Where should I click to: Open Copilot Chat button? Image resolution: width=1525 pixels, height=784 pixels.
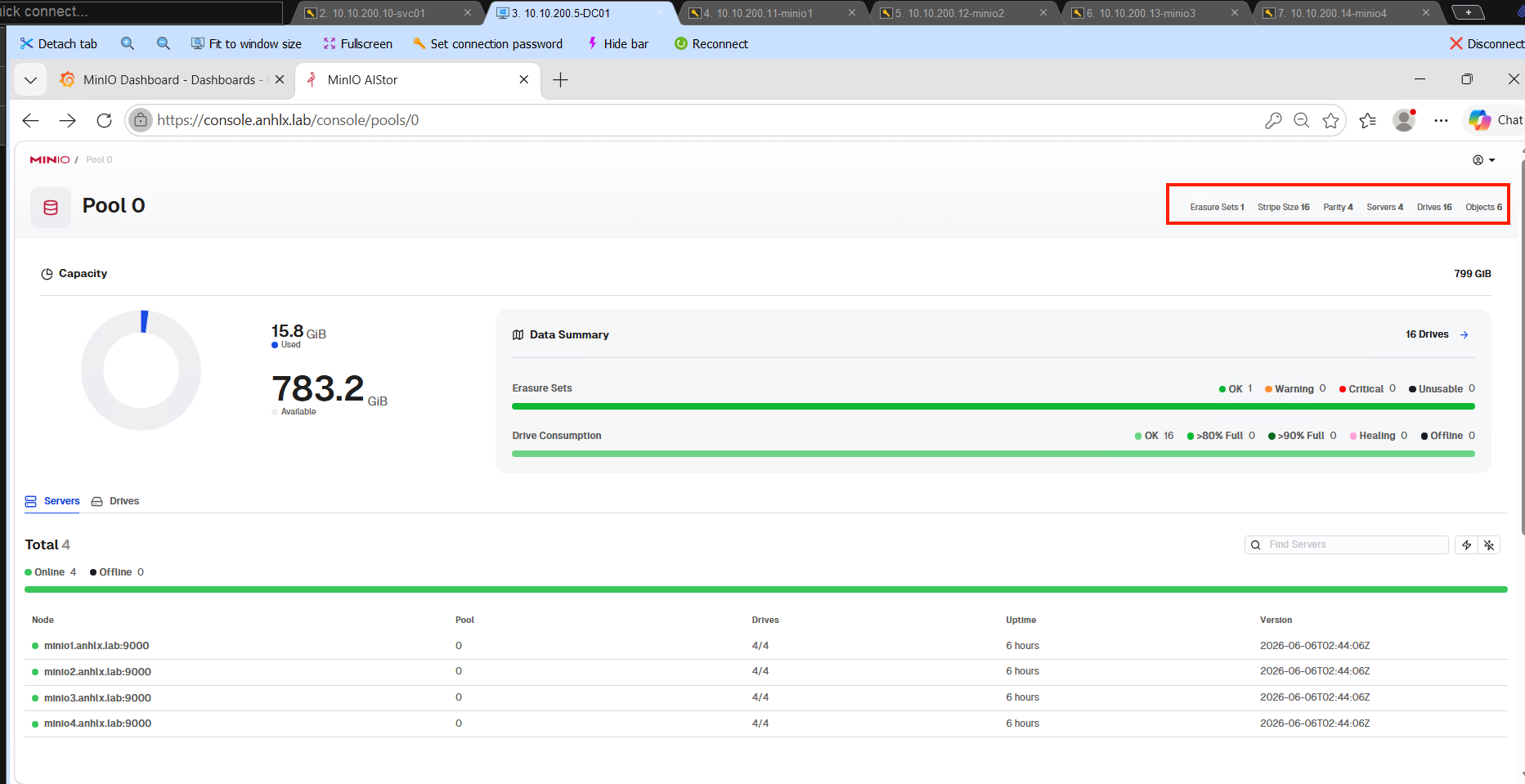pos(1496,120)
